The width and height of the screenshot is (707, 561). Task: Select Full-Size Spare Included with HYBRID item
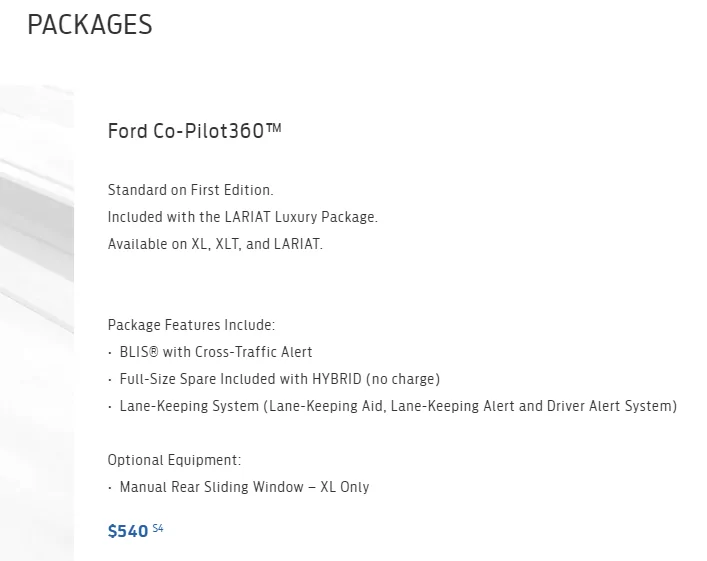point(280,379)
